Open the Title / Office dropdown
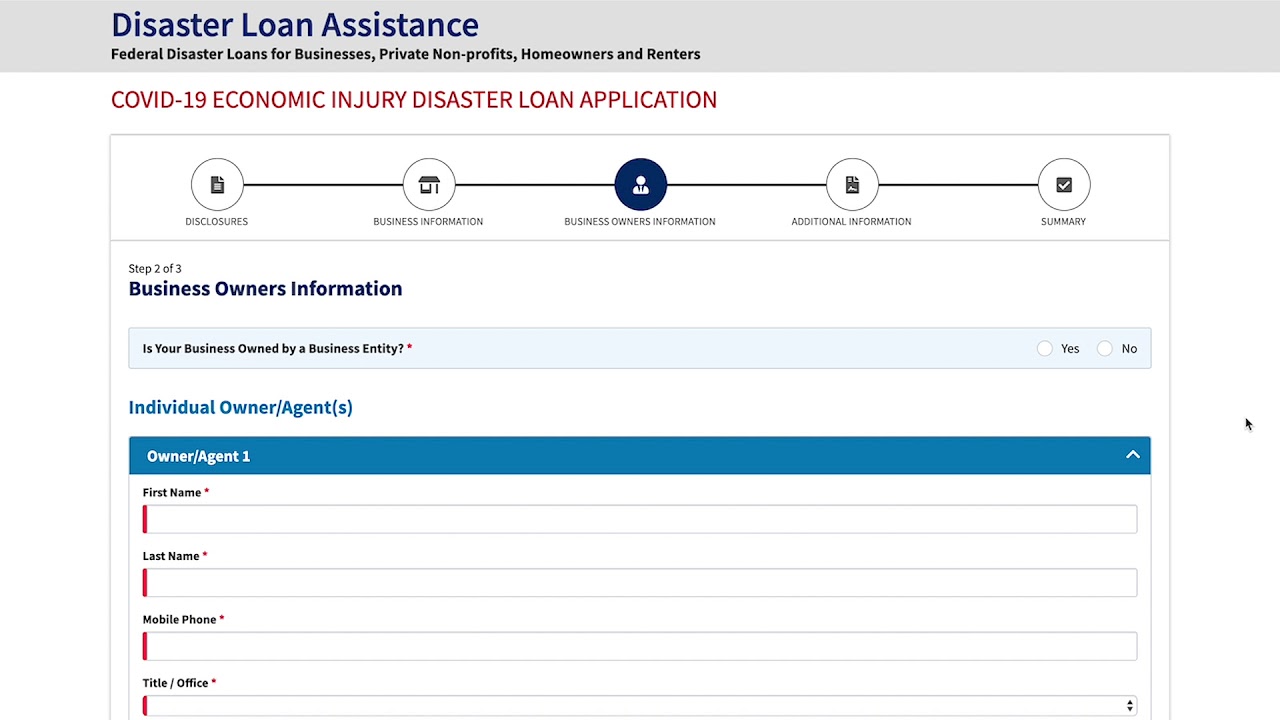 (x=640, y=706)
